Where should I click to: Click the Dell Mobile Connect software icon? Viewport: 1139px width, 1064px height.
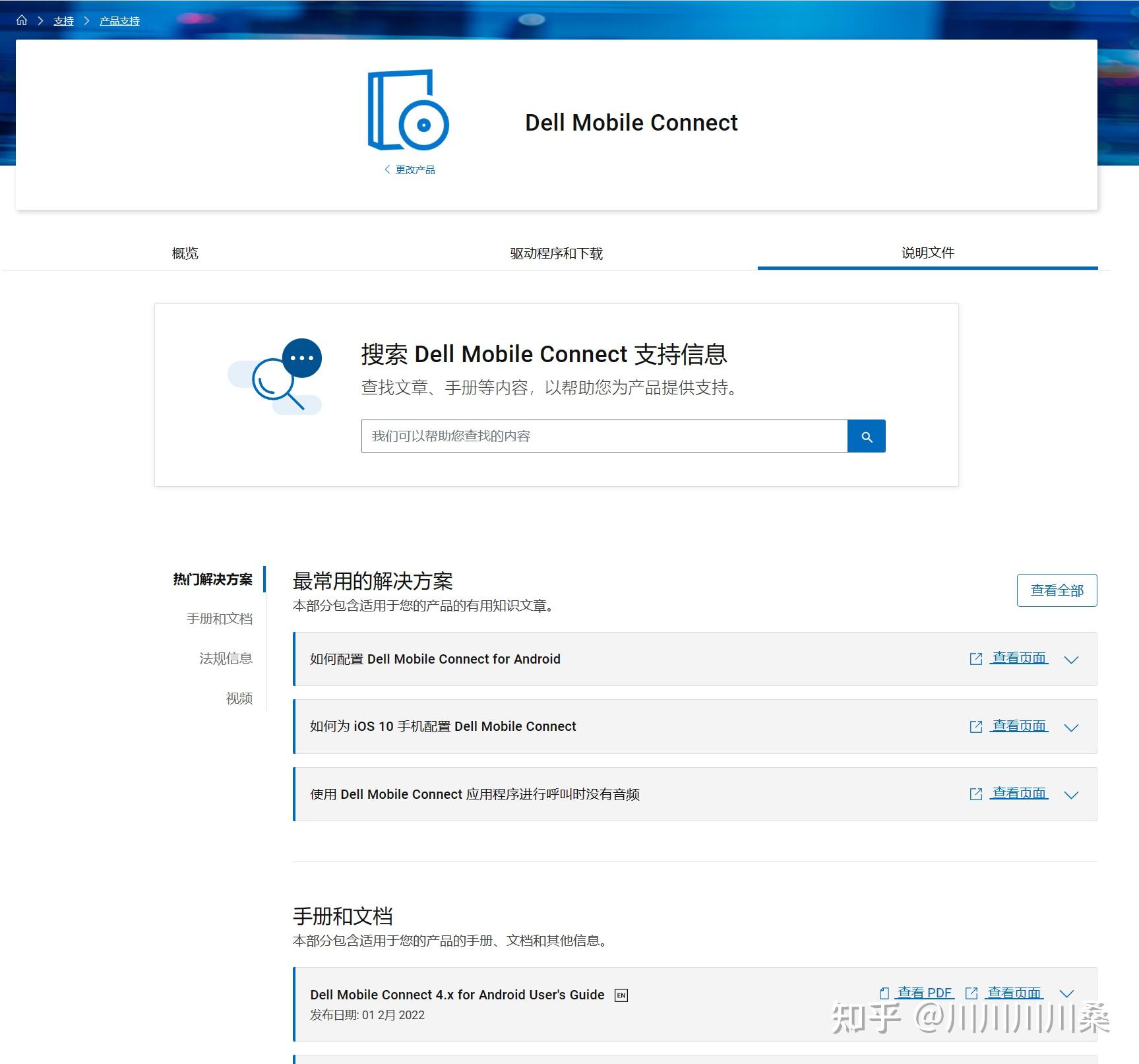pyautogui.click(x=408, y=110)
